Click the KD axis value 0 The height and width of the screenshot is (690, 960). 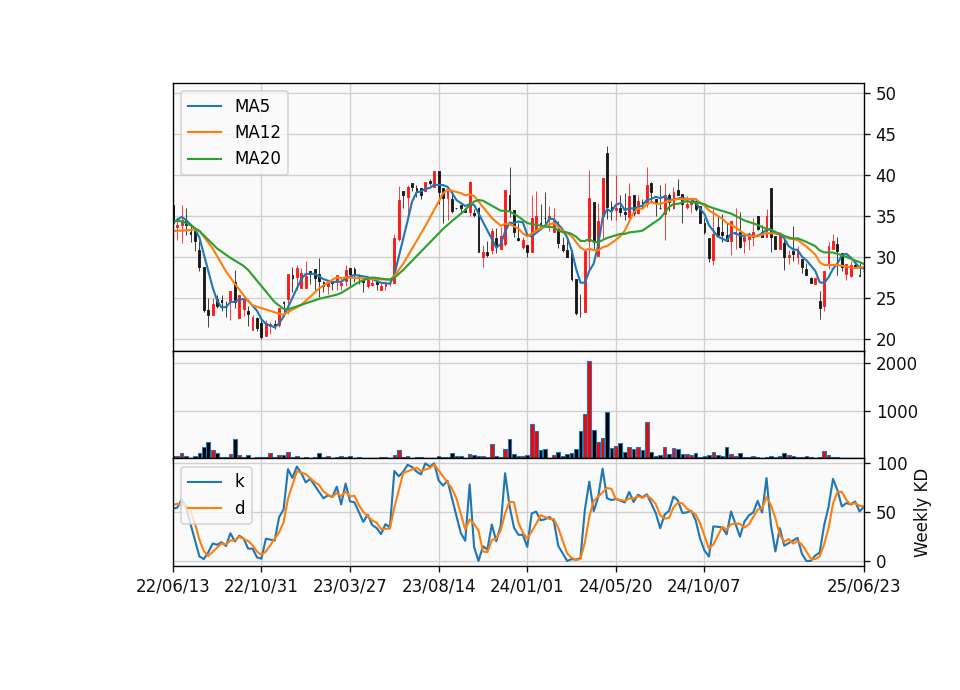coord(880,561)
